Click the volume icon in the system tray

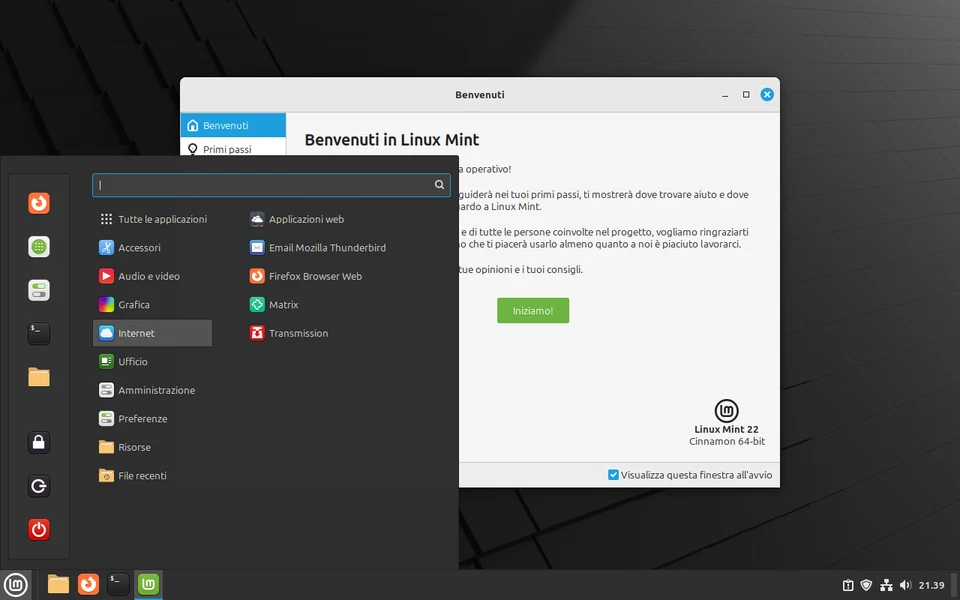coord(905,585)
